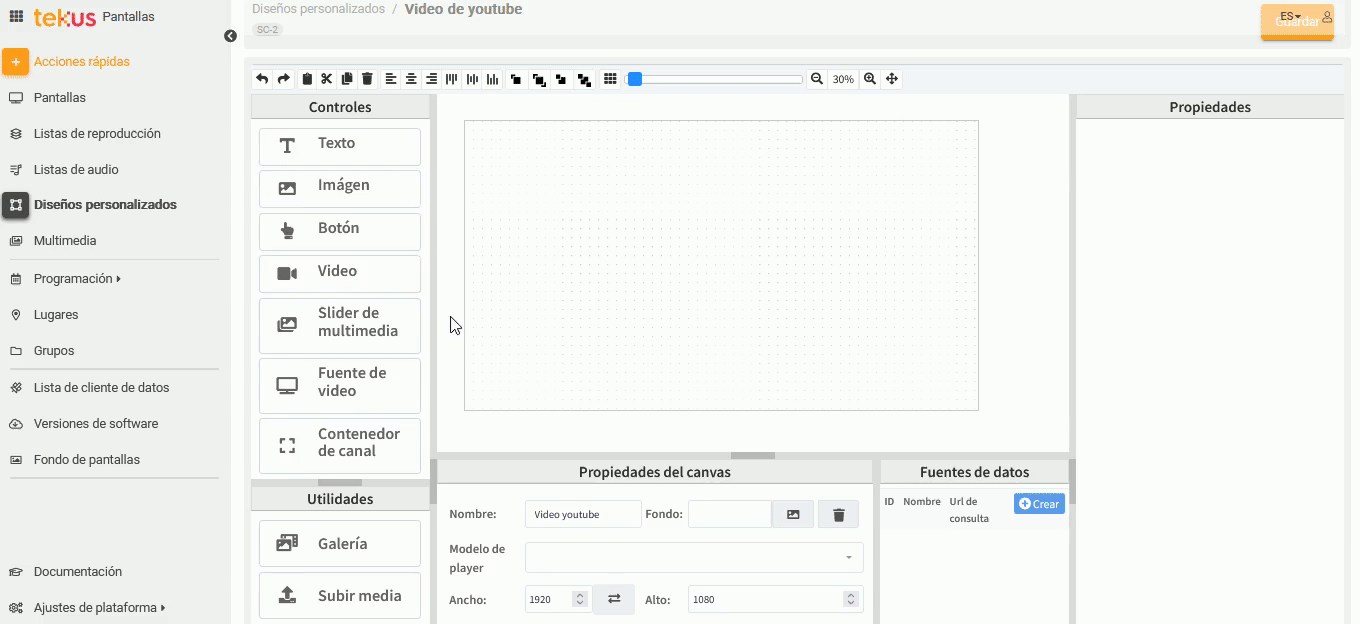The image size is (1360, 624).
Task: Click the Crear data source button
Action: click(x=1039, y=504)
